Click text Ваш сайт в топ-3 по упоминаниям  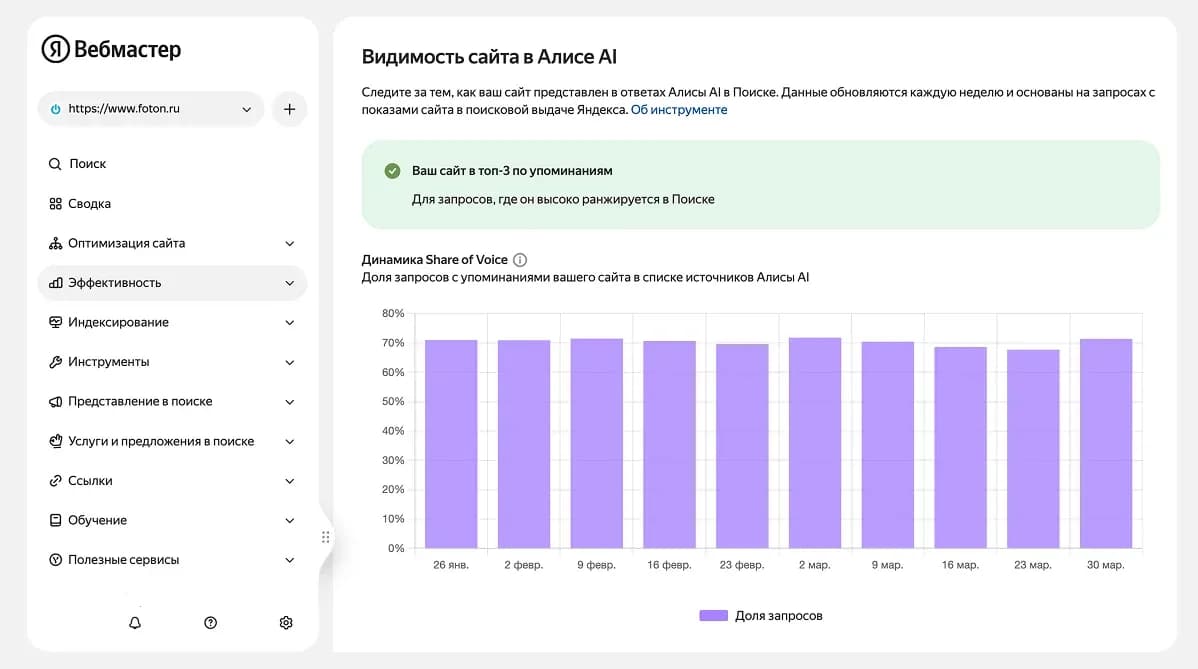512,171
